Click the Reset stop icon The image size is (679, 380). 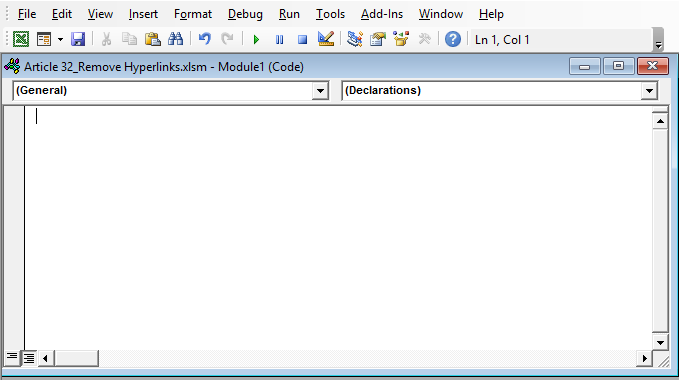click(302, 40)
